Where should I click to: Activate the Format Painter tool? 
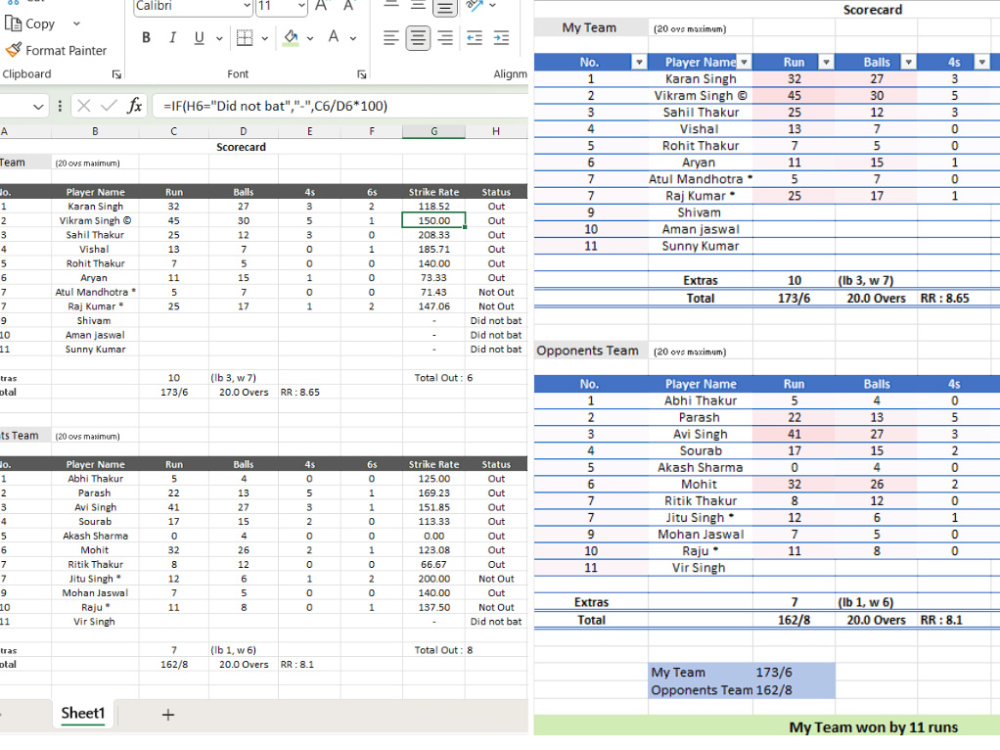tap(56, 50)
